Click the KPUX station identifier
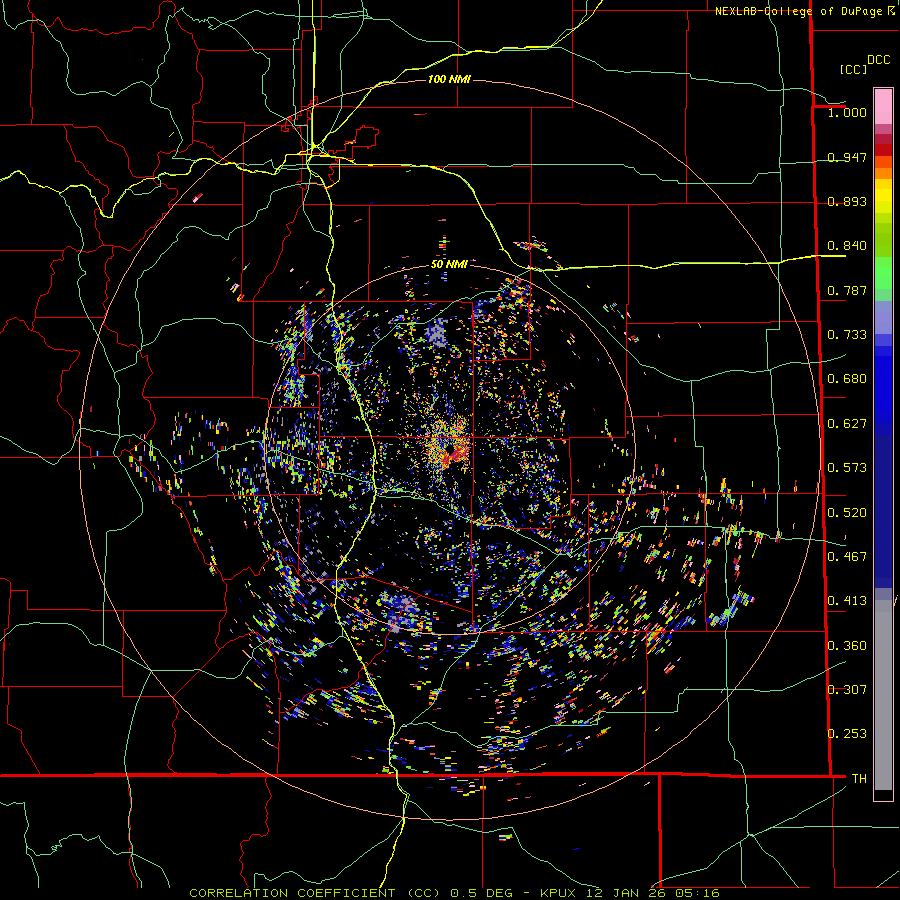The width and height of the screenshot is (900, 900). click(560, 893)
